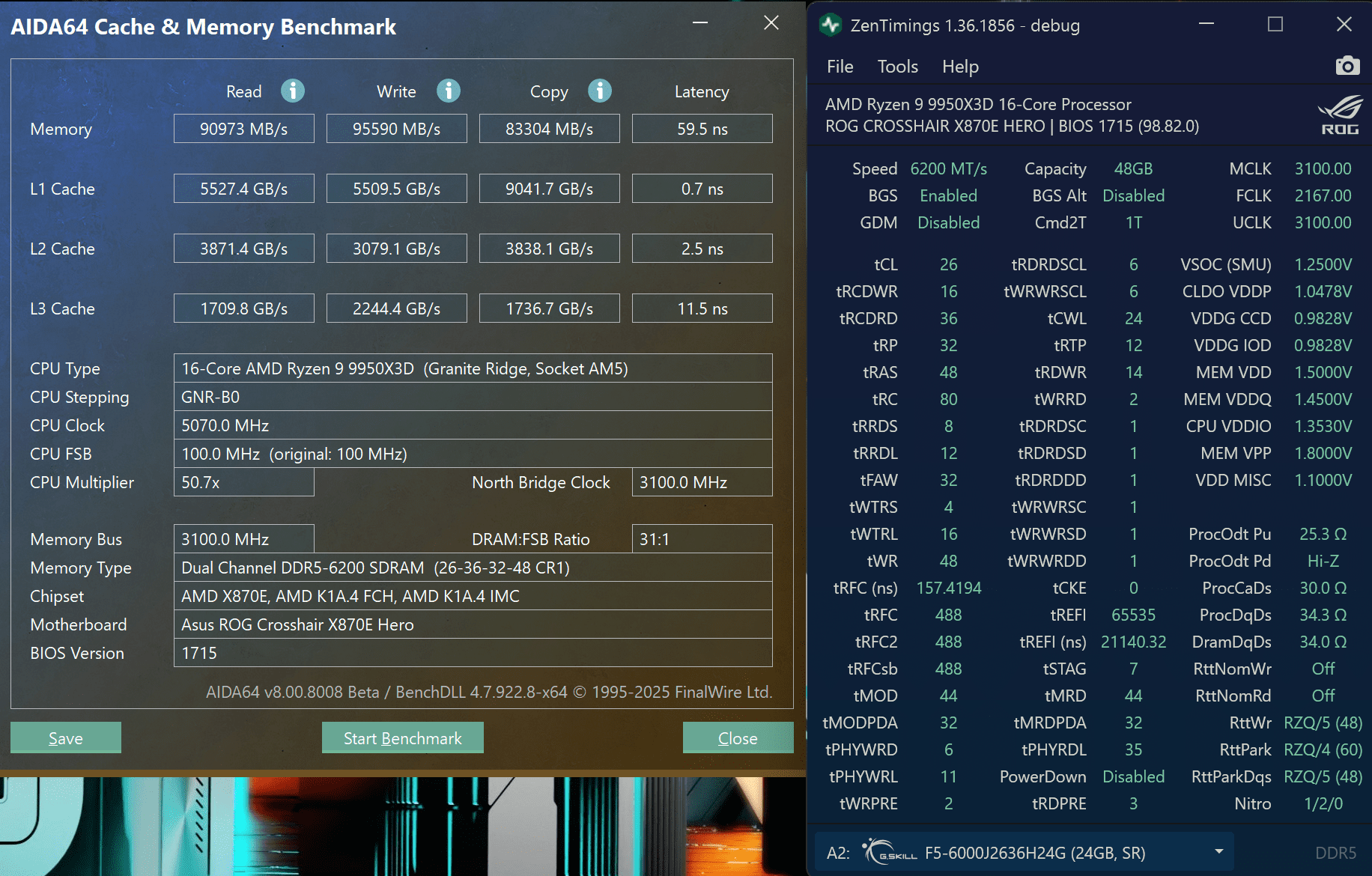This screenshot has width=1372, height=876.
Task: Click L1 Cache Read value 5527.4 GB/s
Action: [x=244, y=188]
